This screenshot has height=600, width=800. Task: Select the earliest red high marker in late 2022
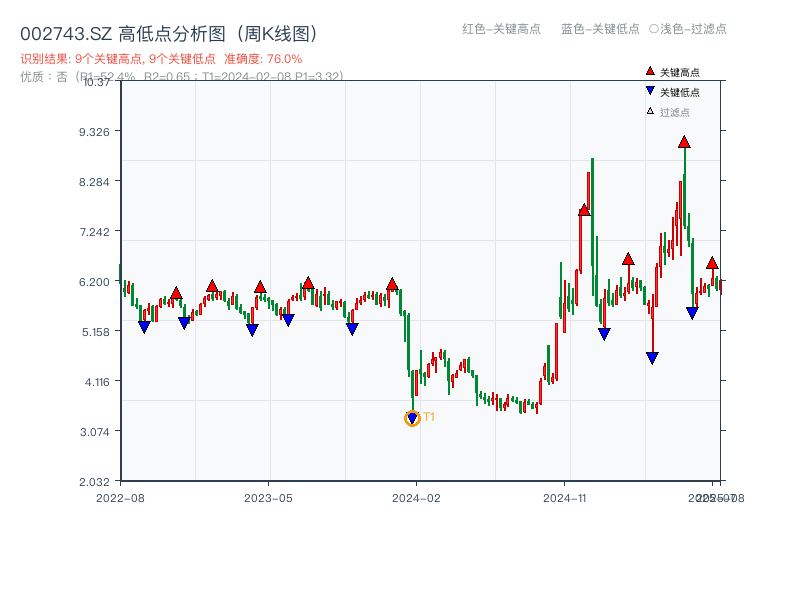tap(176, 293)
